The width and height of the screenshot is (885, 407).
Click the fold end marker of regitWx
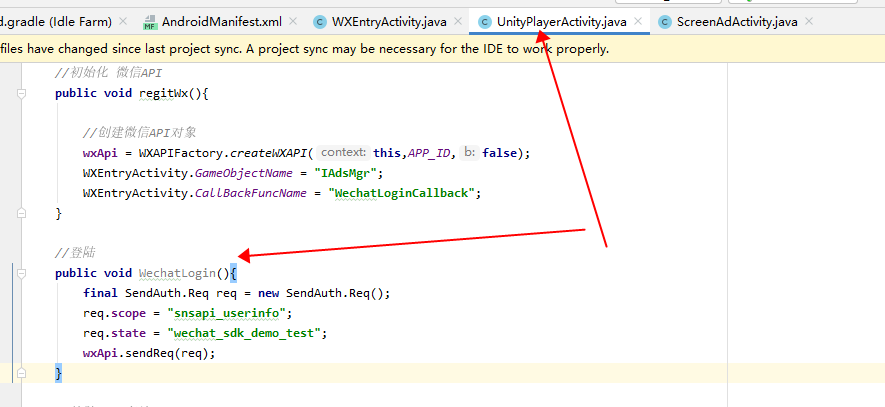[x=21, y=213]
